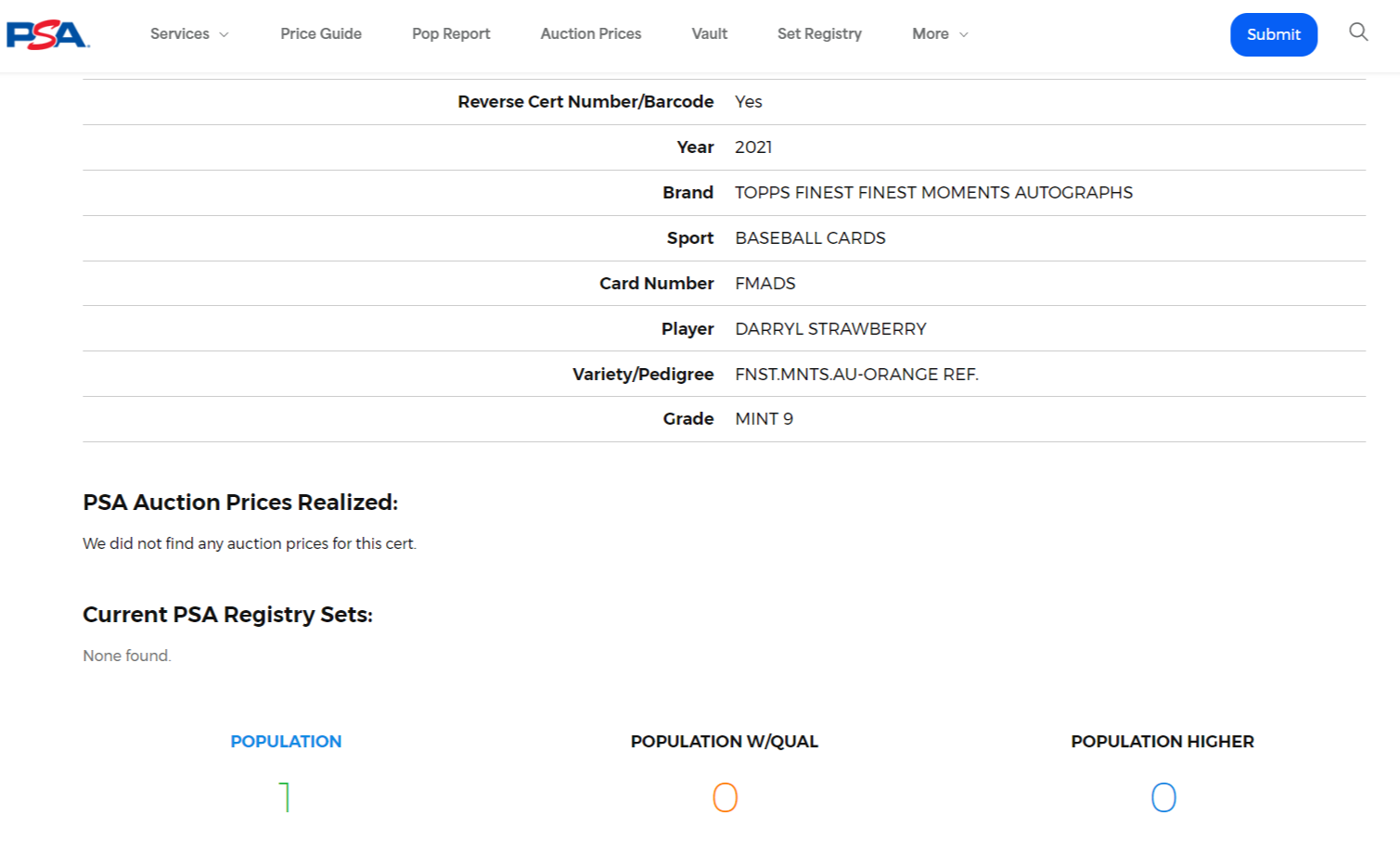Image resolution: width=1400 pixels, height=854 pixels.
Task: Click the Player field label
Action: (x=687, y=329)
